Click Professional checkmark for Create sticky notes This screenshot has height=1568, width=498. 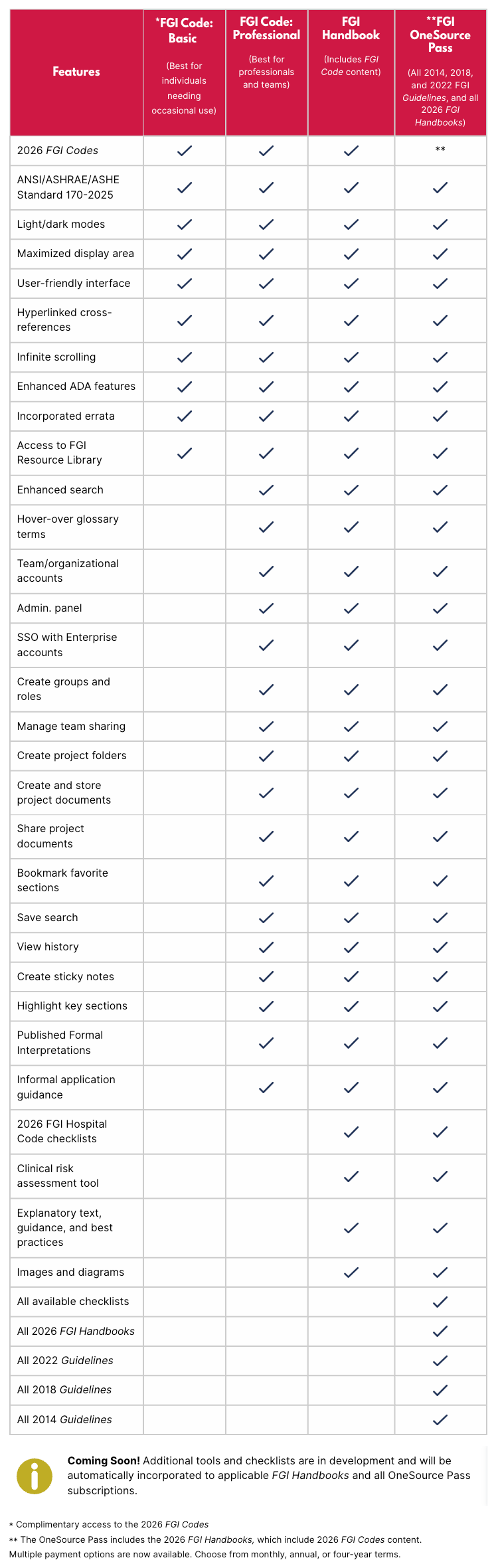tap(266, 977)
